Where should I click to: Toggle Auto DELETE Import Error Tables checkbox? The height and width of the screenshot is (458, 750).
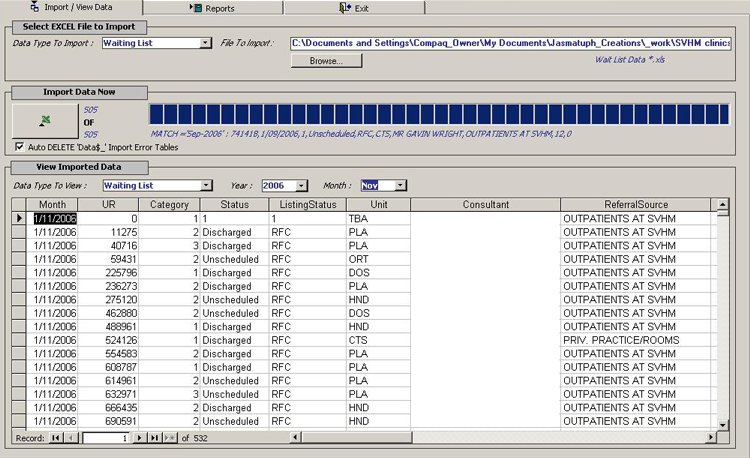(x=19, y=147)
